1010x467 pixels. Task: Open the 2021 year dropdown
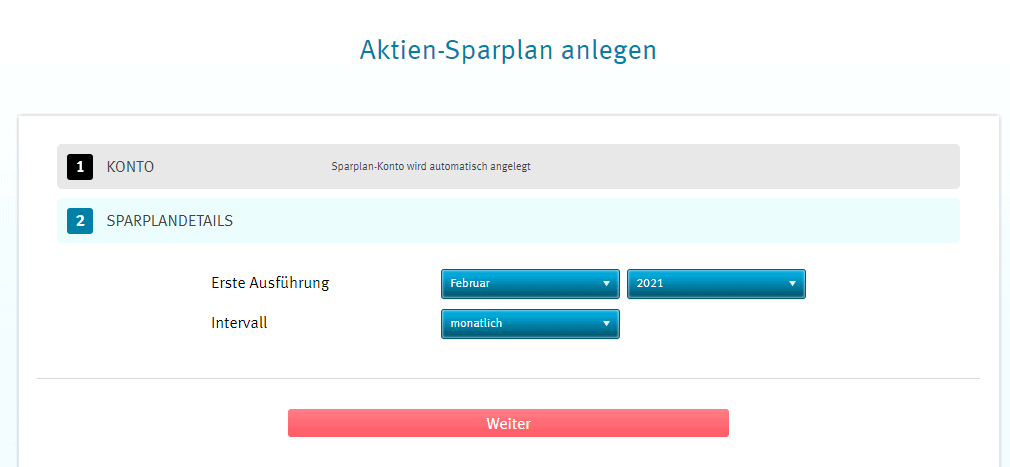point(716,284)
